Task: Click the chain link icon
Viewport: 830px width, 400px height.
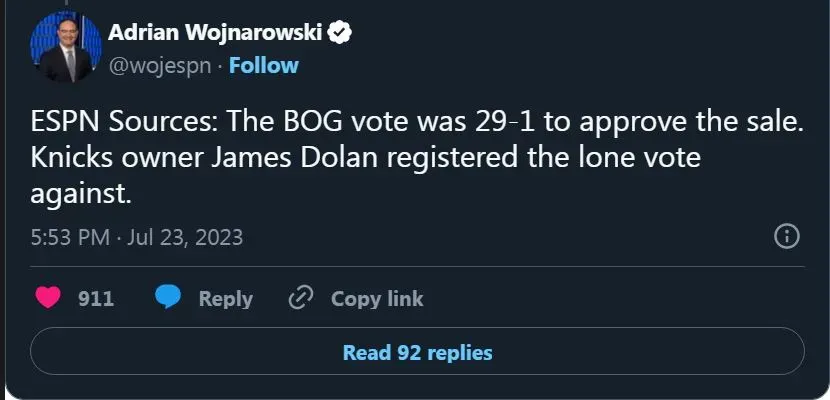Action: click(301, 298)
